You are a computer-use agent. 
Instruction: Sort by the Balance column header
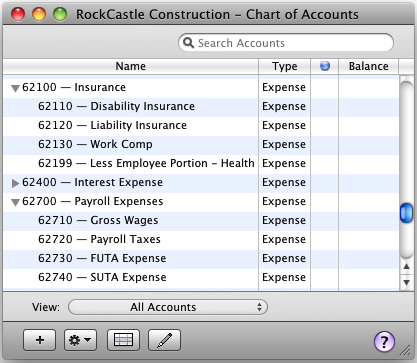[x=368, y=66]
